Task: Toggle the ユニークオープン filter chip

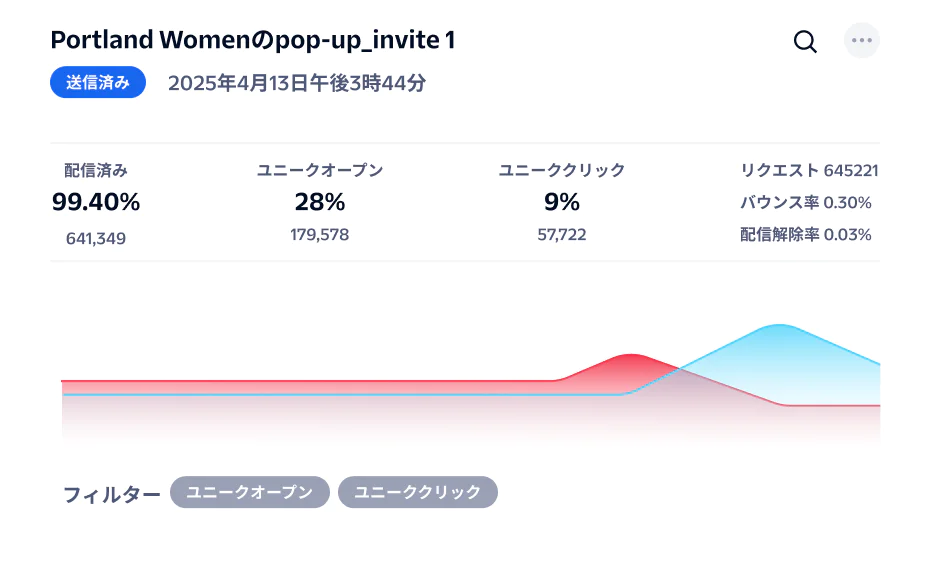Action: [x=249, y=492]
